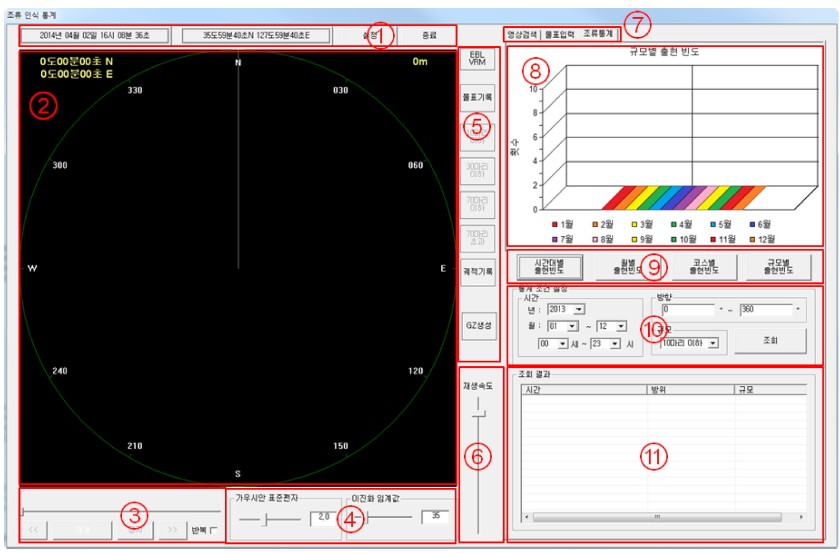Click the results scrollbar right arrow

coord(801,517)
